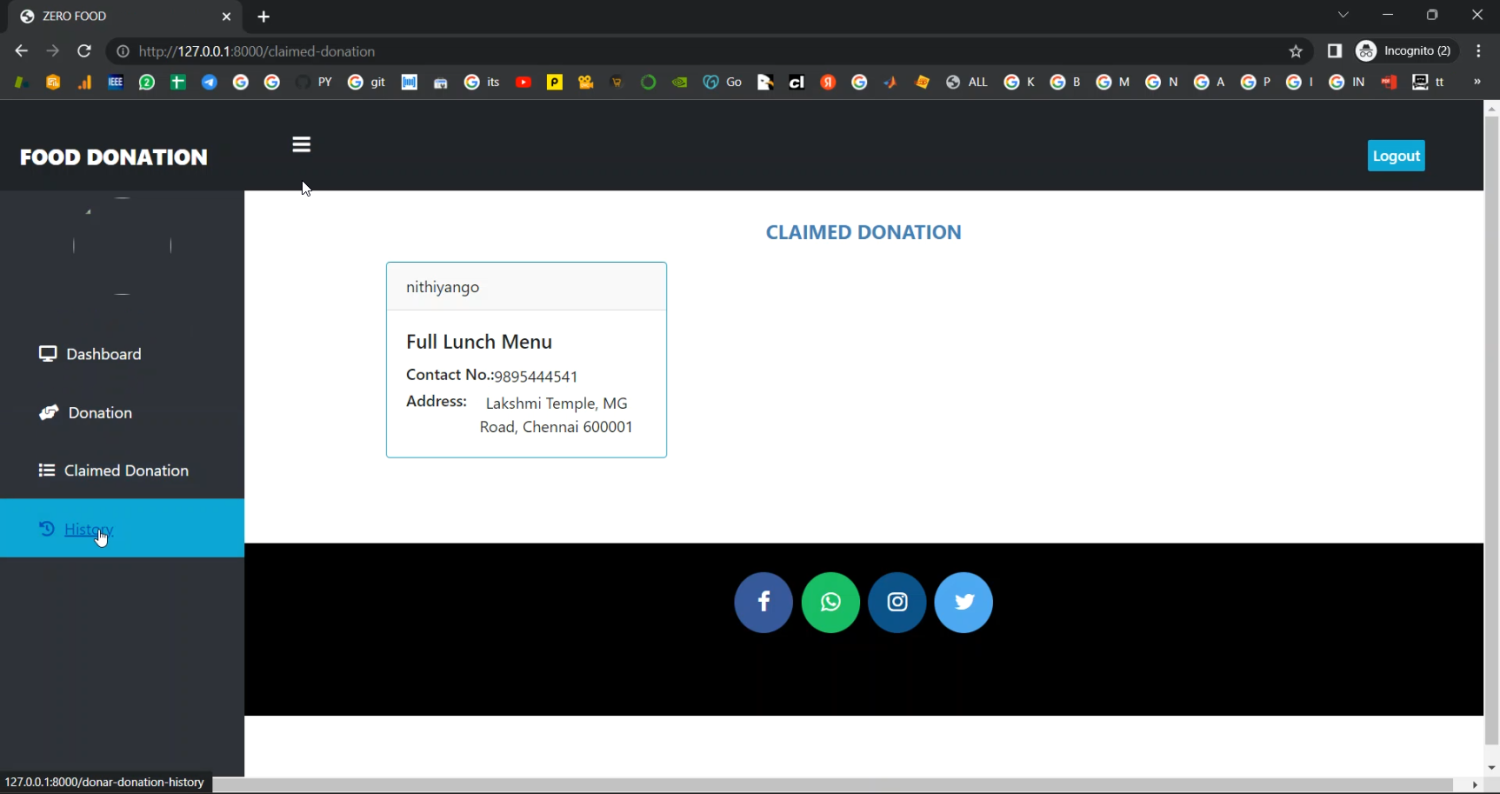Open the ALL globe bookmark

pyautogui.click(x=966, y=82)
